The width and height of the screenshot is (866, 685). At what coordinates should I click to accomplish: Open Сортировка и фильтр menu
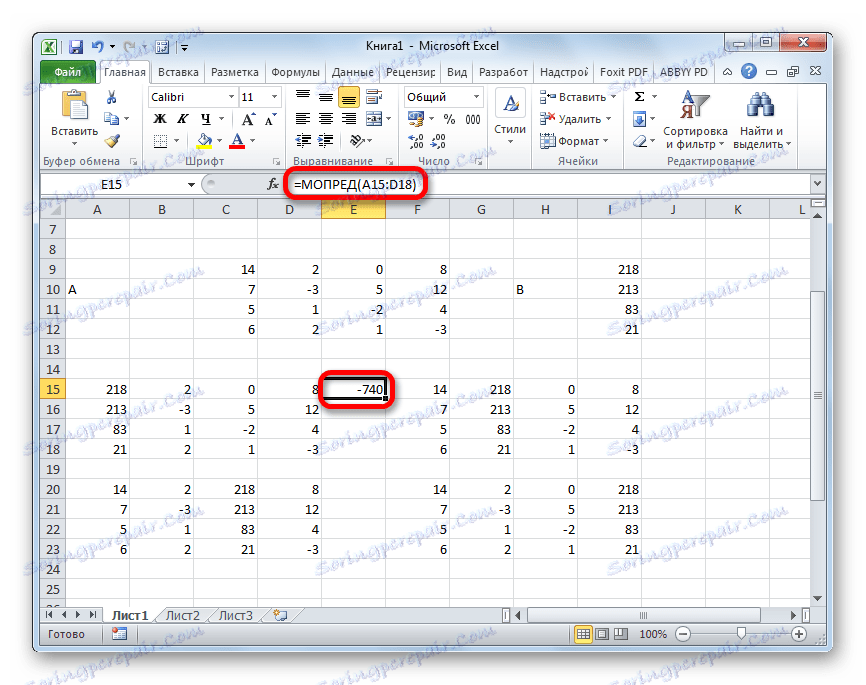click(695, 119)
